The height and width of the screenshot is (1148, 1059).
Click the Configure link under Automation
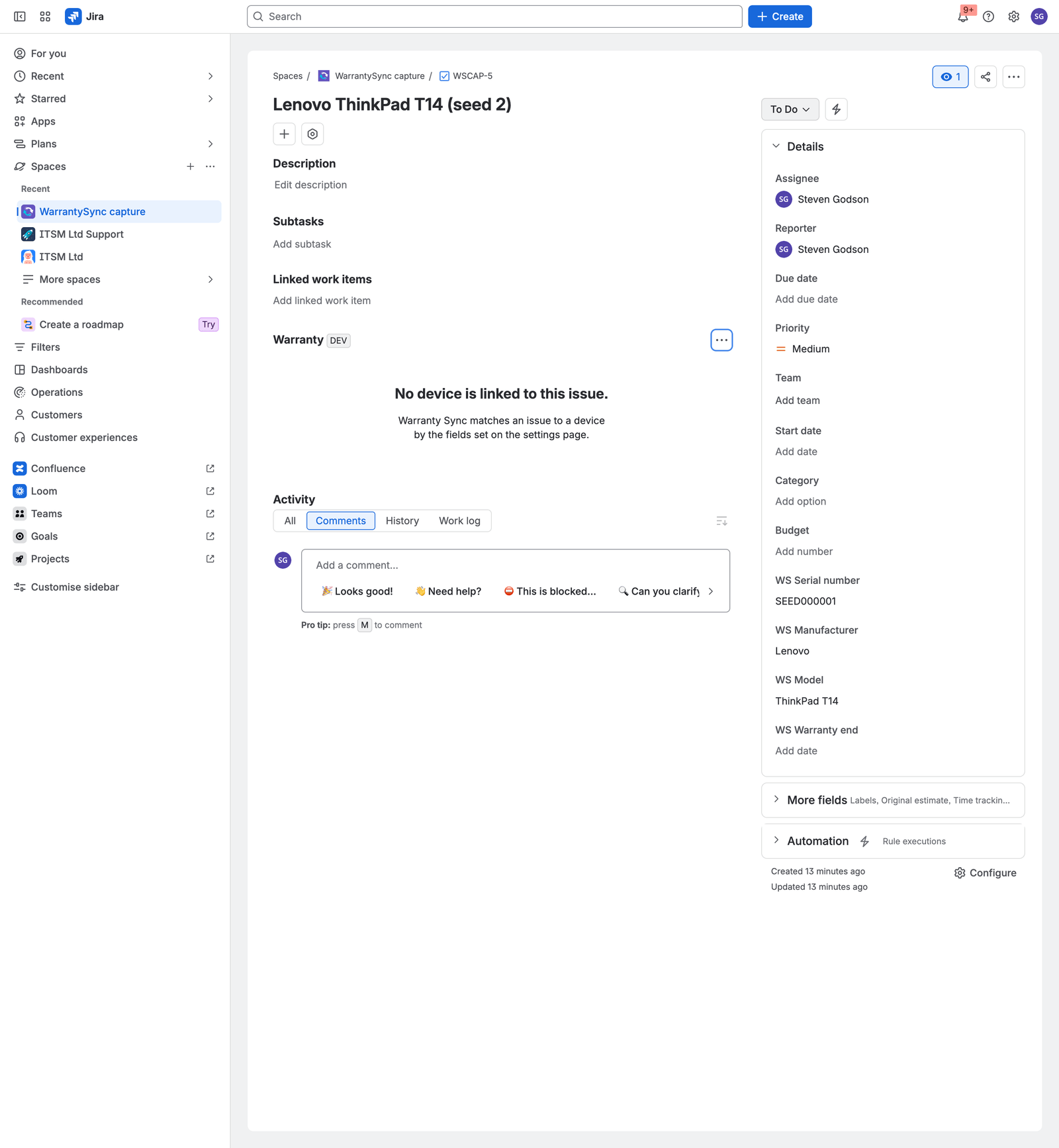point(985,873)
